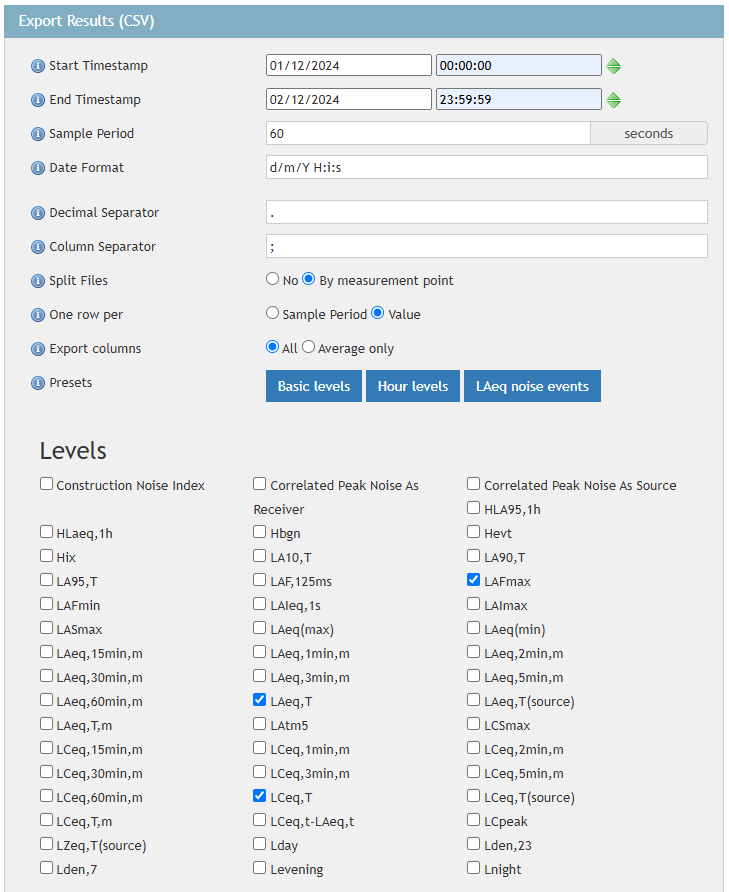Click the Column Separator input field
729x892 pixels.
coord(487,246)
